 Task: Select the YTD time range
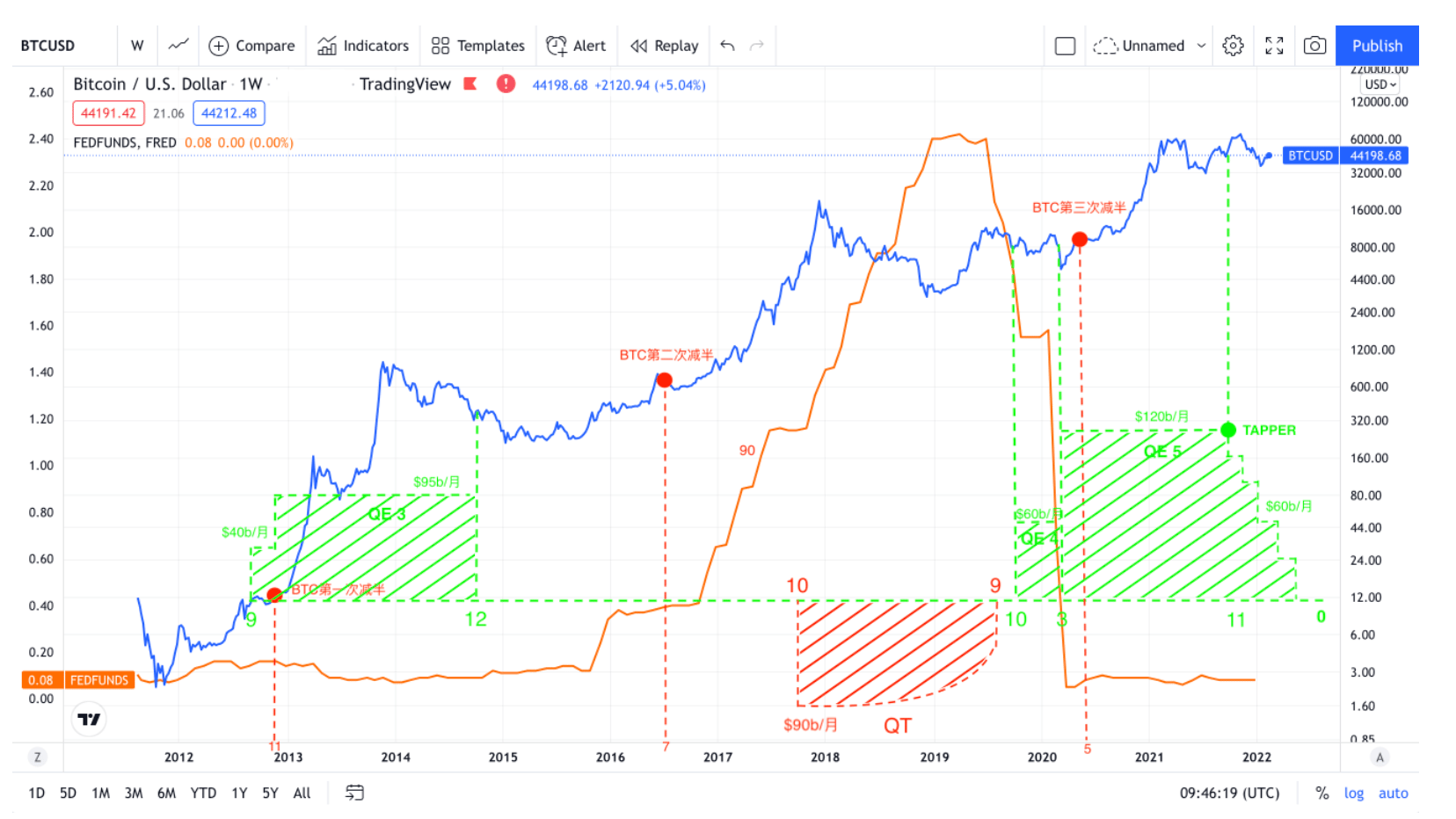(203, 793)
